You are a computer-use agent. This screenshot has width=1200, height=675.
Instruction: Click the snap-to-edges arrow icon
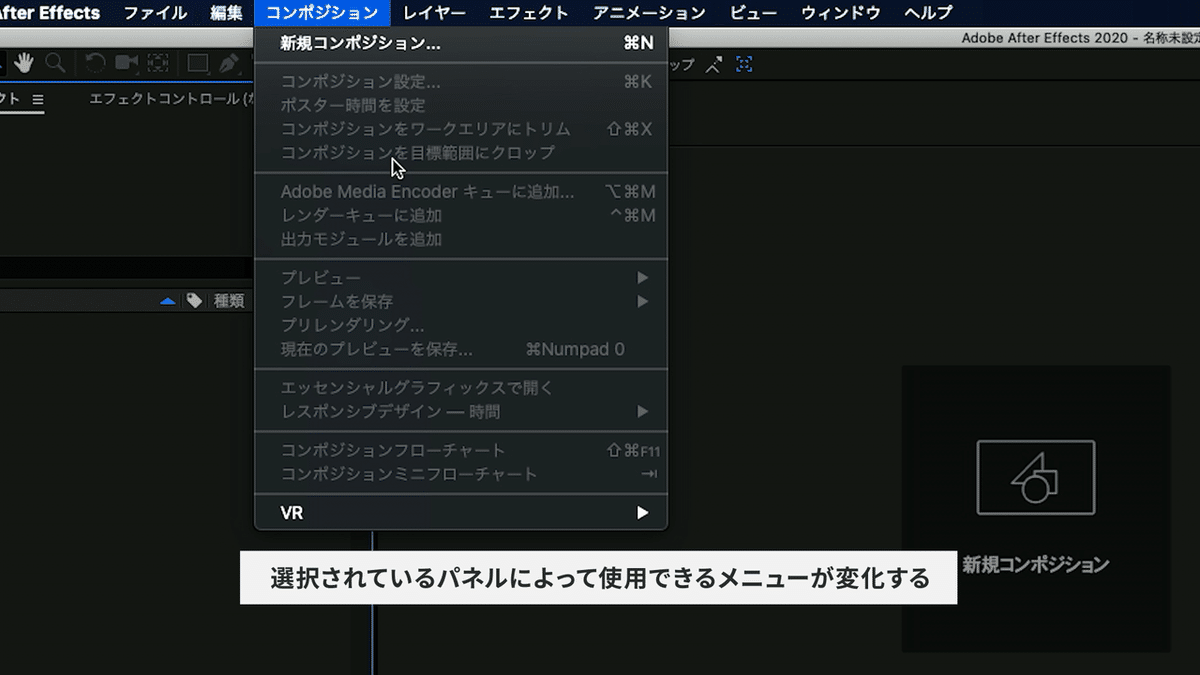click(x=713, y=64)
